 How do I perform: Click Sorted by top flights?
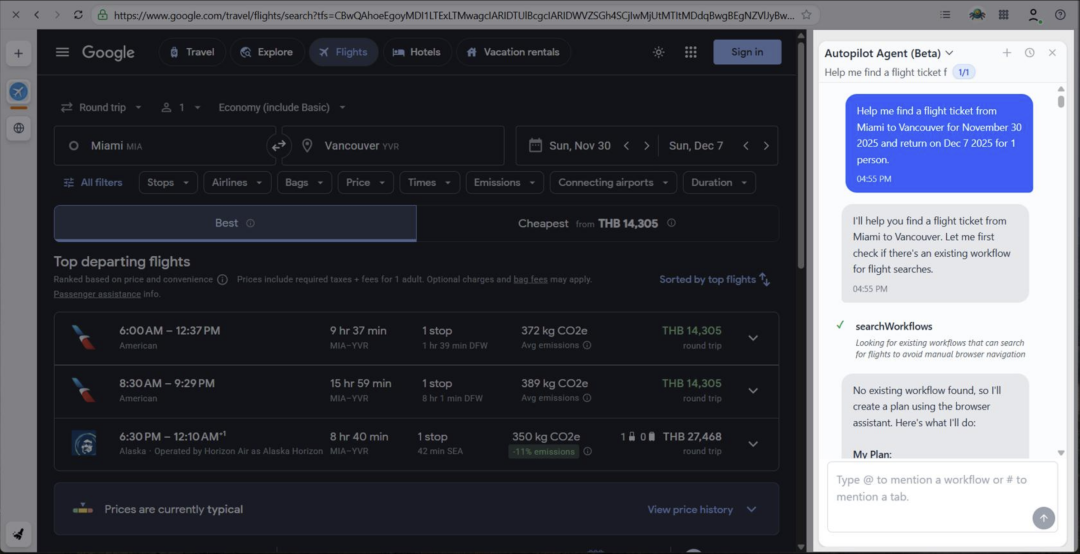(707, 279)
